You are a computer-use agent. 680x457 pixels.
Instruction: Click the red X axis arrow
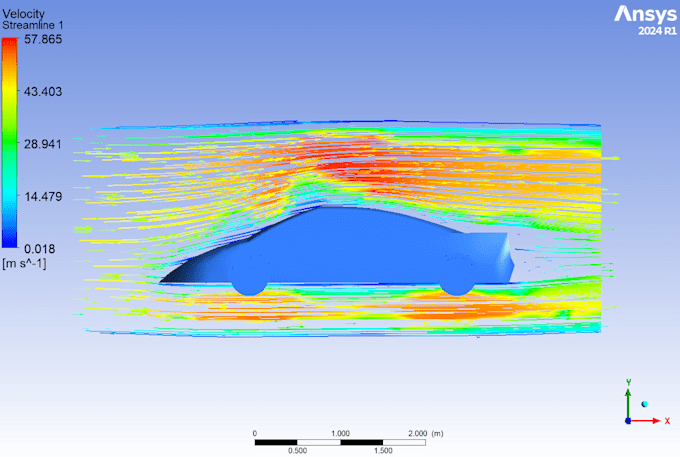click(x=645, y=421)
